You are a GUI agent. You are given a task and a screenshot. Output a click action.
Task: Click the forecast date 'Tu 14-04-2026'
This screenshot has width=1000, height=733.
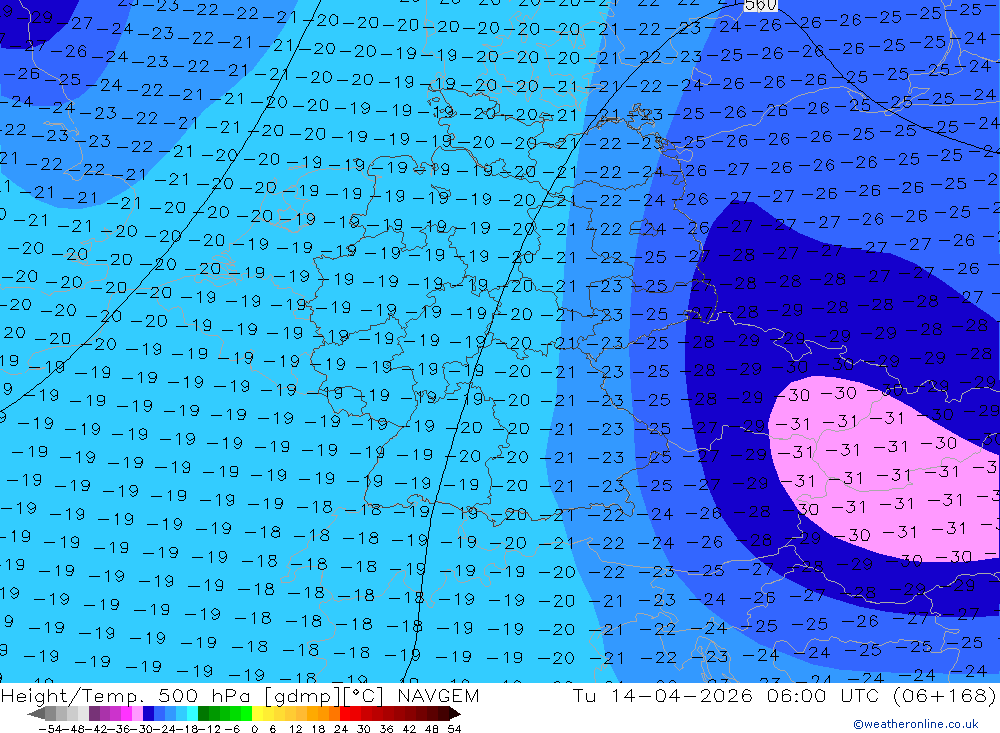click(x=663, y=695)
